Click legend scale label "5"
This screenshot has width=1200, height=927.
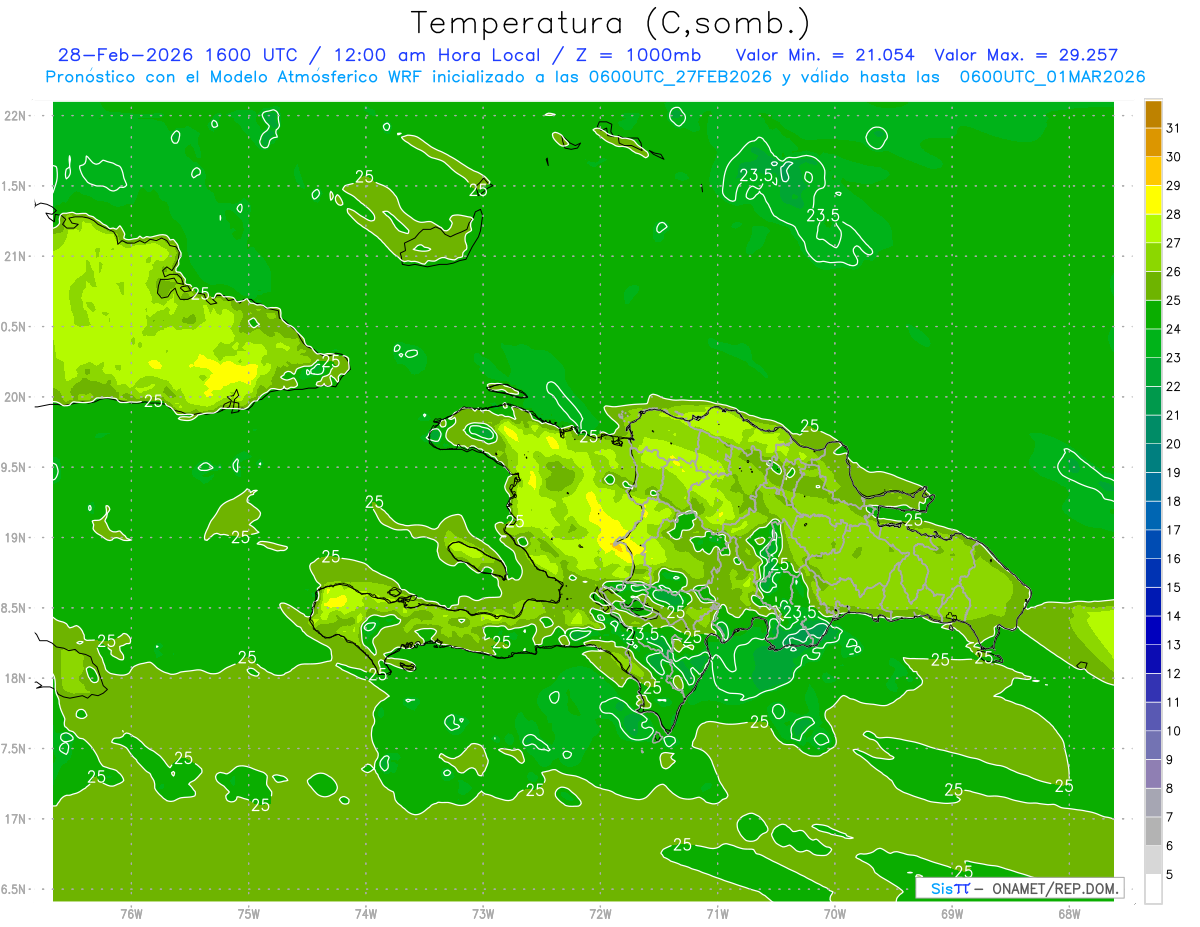coord(1170,875)
